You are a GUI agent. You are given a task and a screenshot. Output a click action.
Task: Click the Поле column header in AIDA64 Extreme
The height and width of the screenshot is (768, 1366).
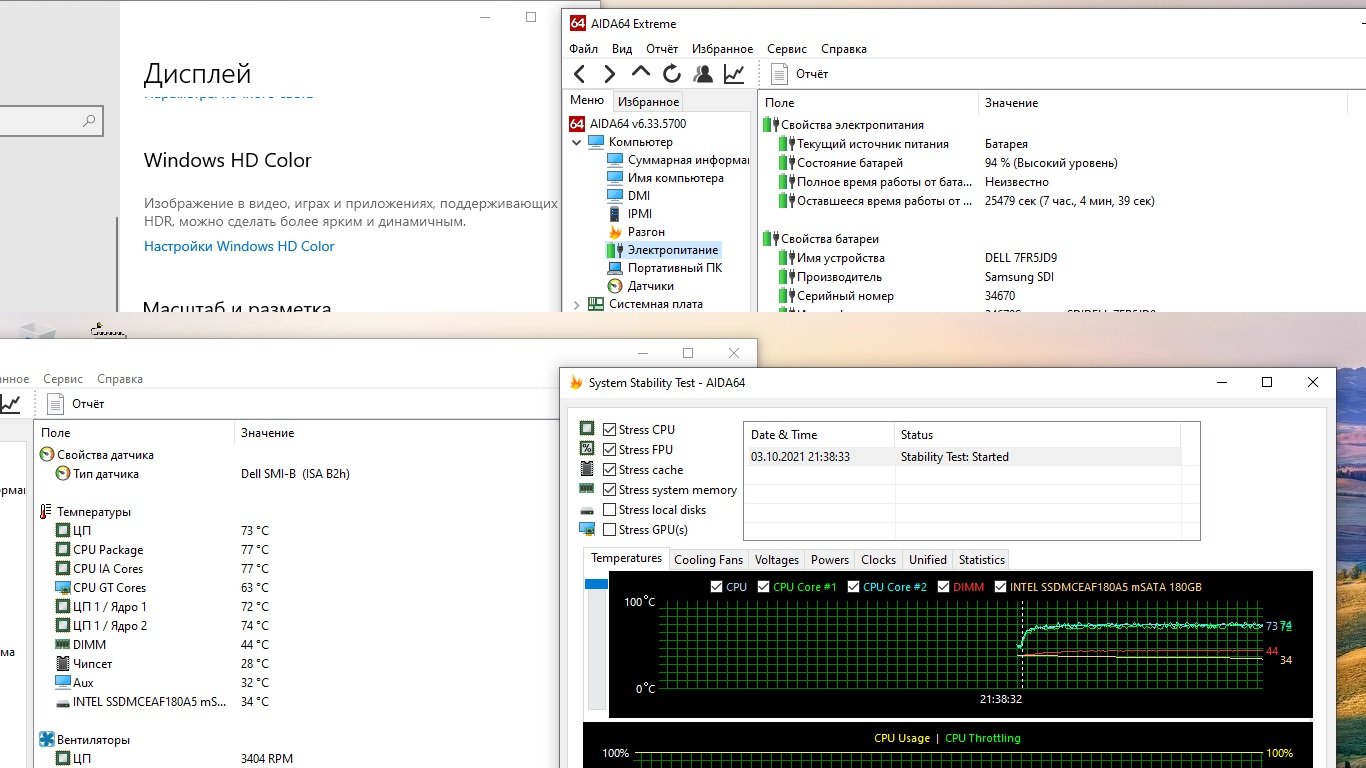868,103
